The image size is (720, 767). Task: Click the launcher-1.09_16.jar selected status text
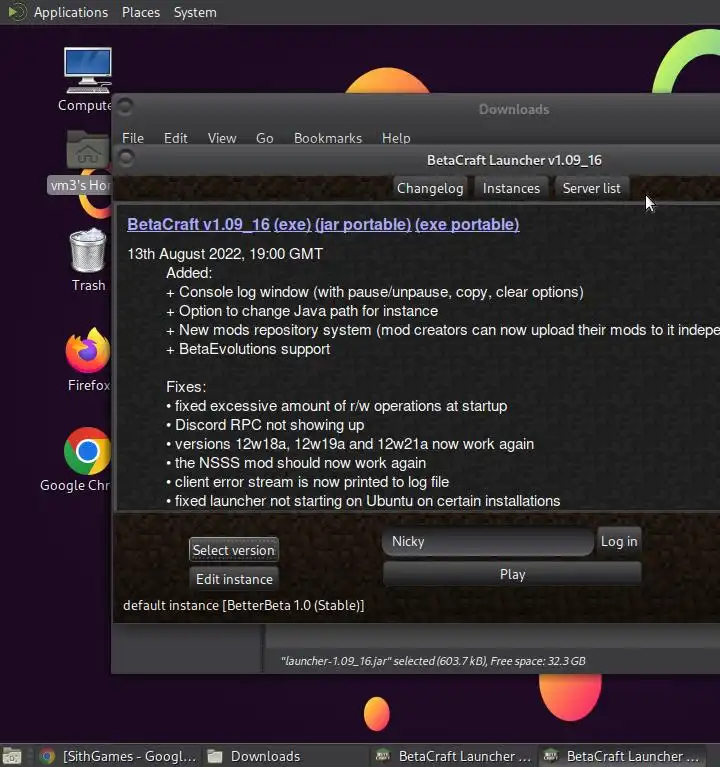(x=433, y=661)
